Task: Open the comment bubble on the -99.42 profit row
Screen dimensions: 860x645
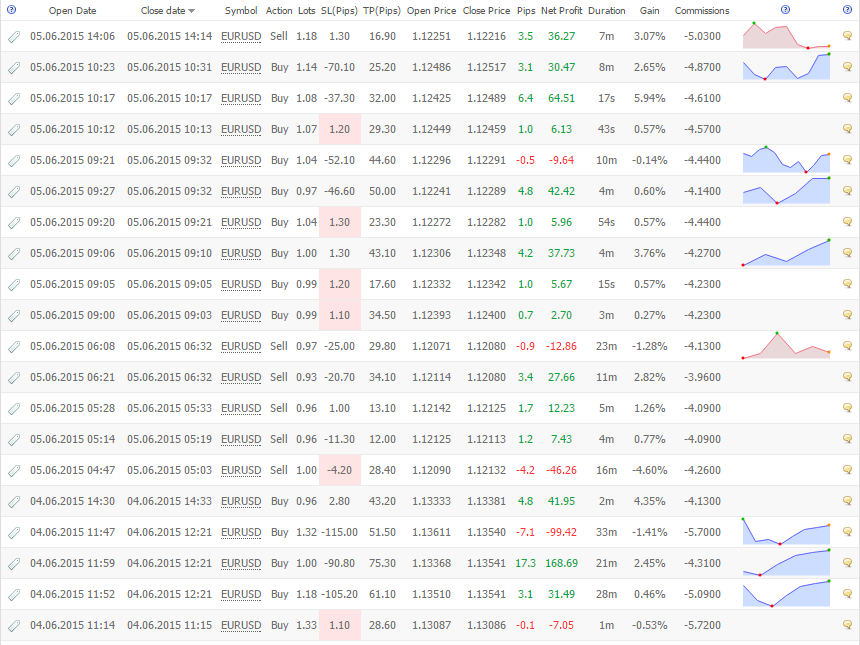Action: pos(847,531)
